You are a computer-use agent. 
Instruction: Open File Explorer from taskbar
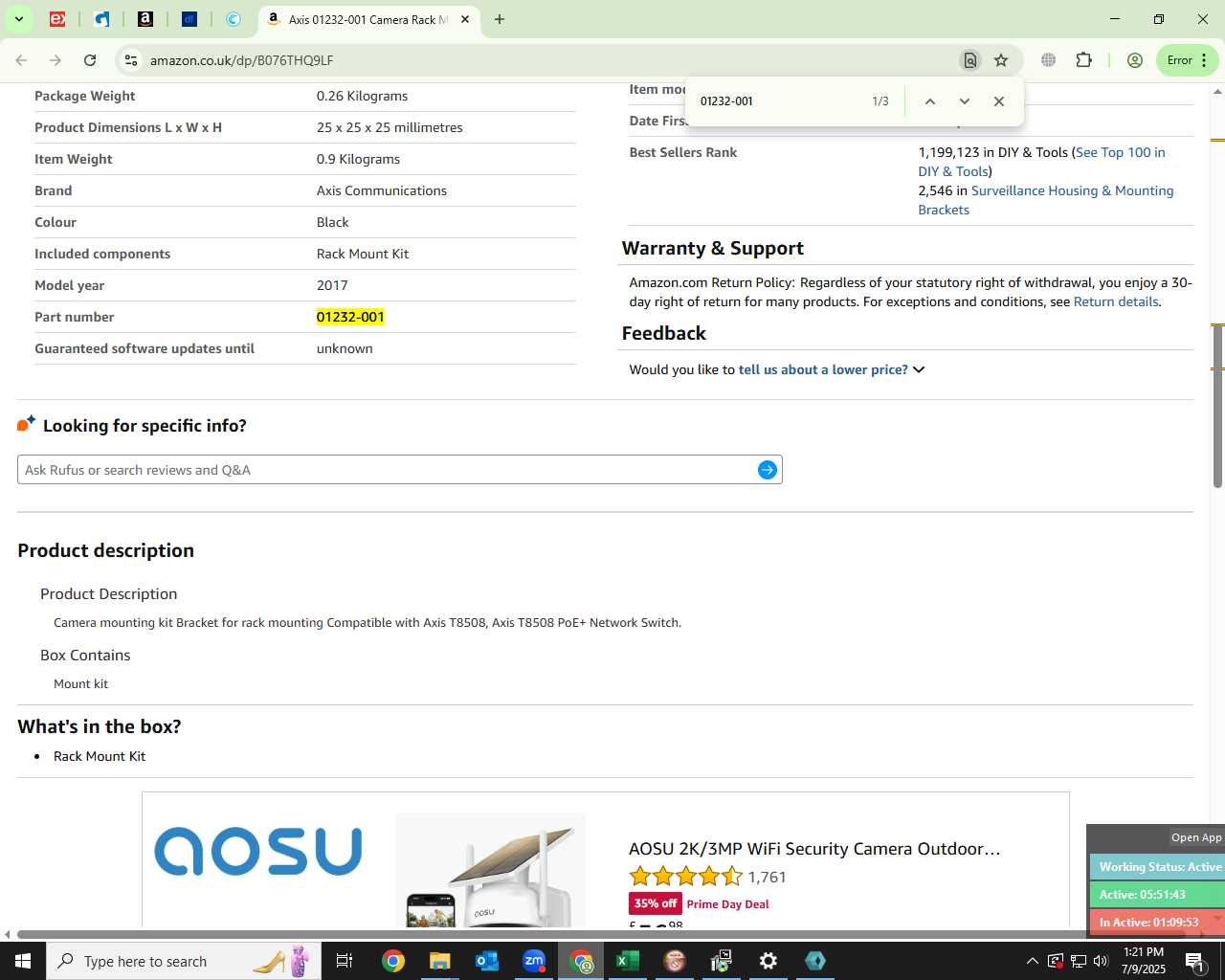point(439,961)
